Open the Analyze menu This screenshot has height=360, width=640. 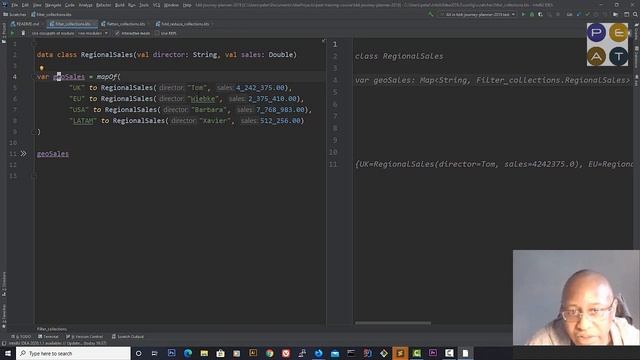85,5
